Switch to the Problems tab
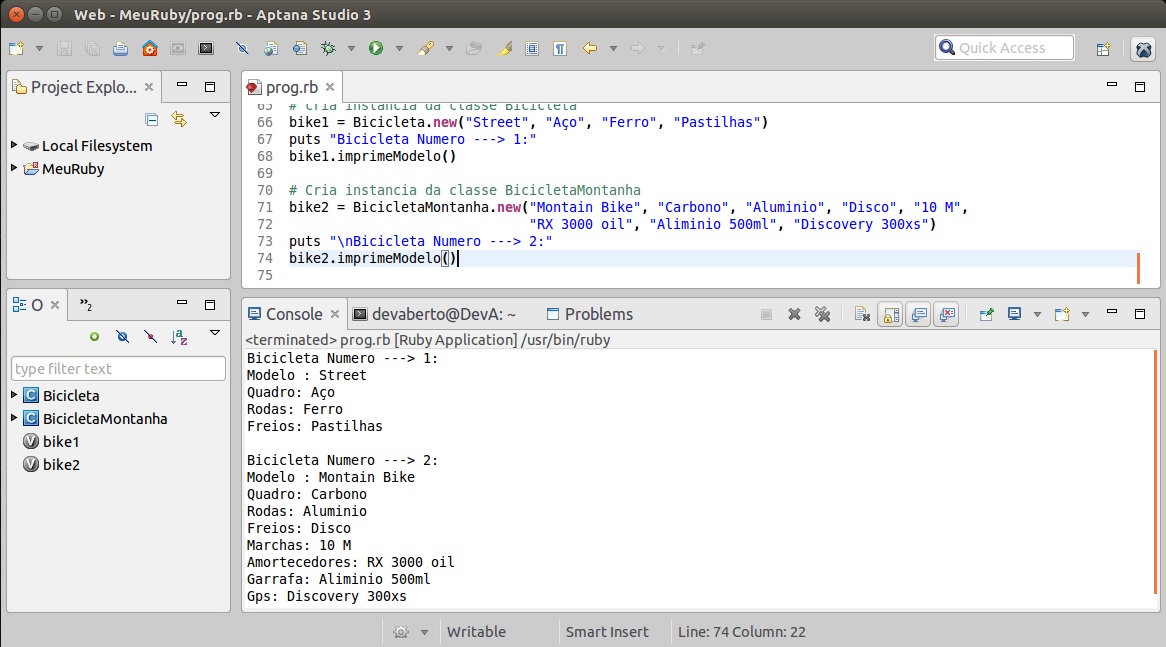 (598, 314)
